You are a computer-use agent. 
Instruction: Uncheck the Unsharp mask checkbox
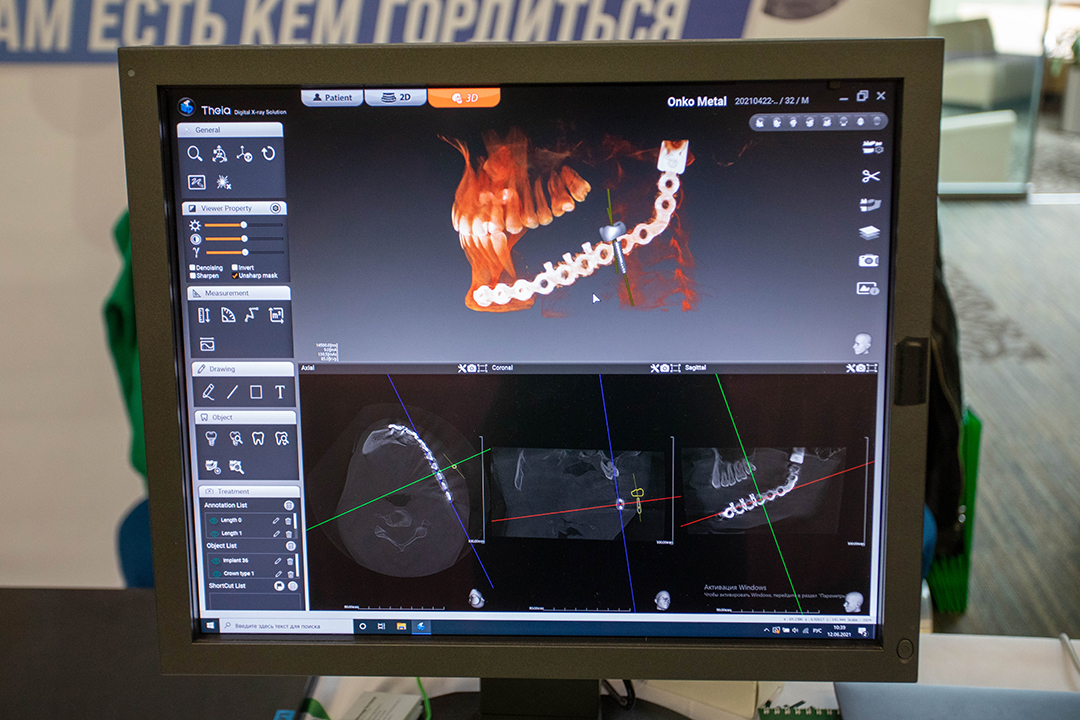coord(235,275)
